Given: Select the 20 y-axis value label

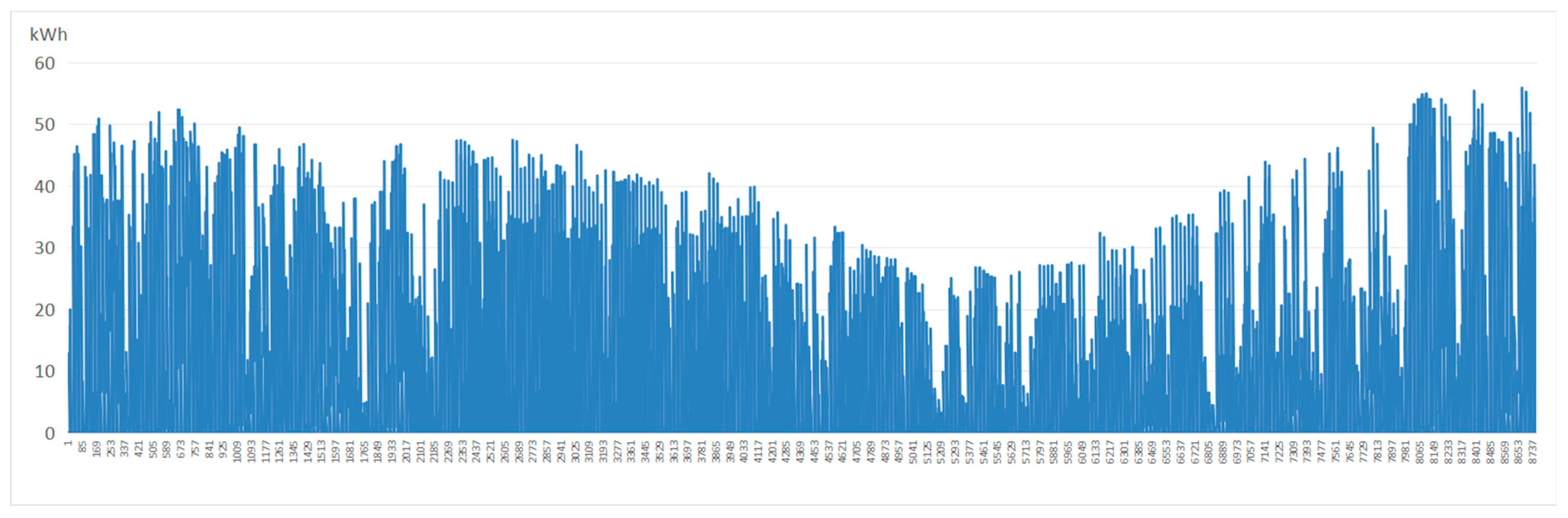Looking at the screenshot, I should [44, 310].
